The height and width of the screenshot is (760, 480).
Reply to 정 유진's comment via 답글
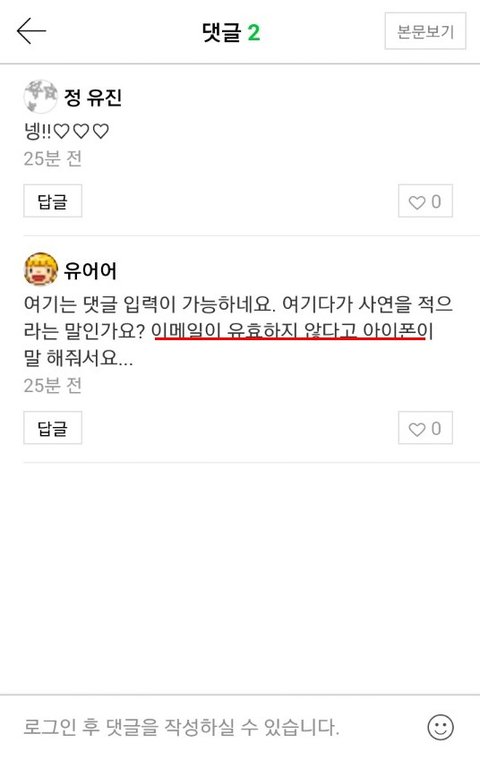pyautogui.click(x=52, y=201)
